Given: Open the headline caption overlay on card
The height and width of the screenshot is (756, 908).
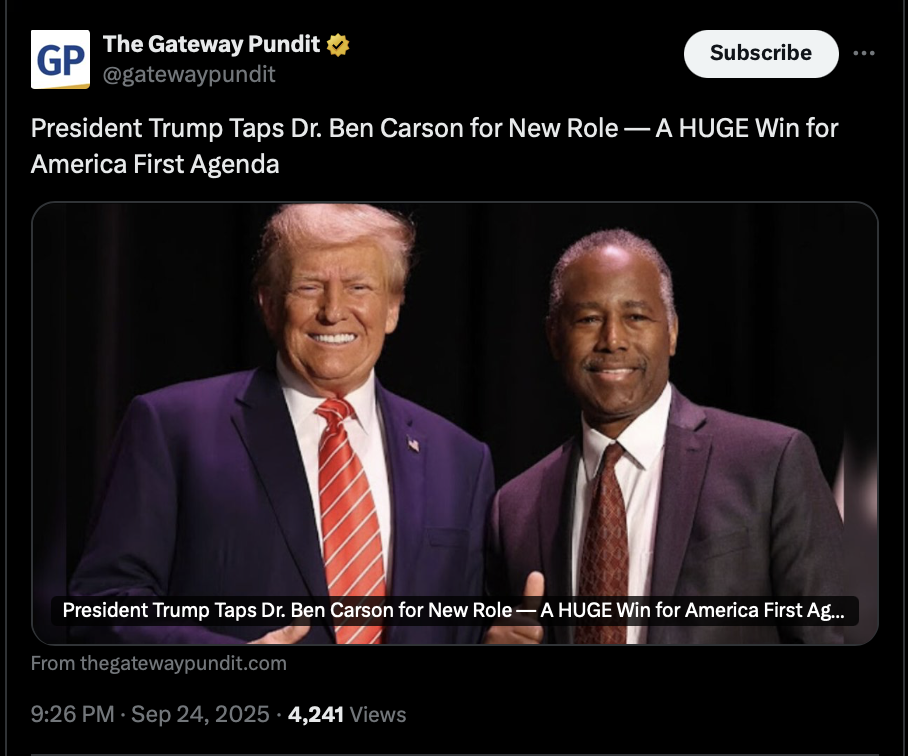Looking at the screenshot, I should pyautogui.click(x=454, y=609).
